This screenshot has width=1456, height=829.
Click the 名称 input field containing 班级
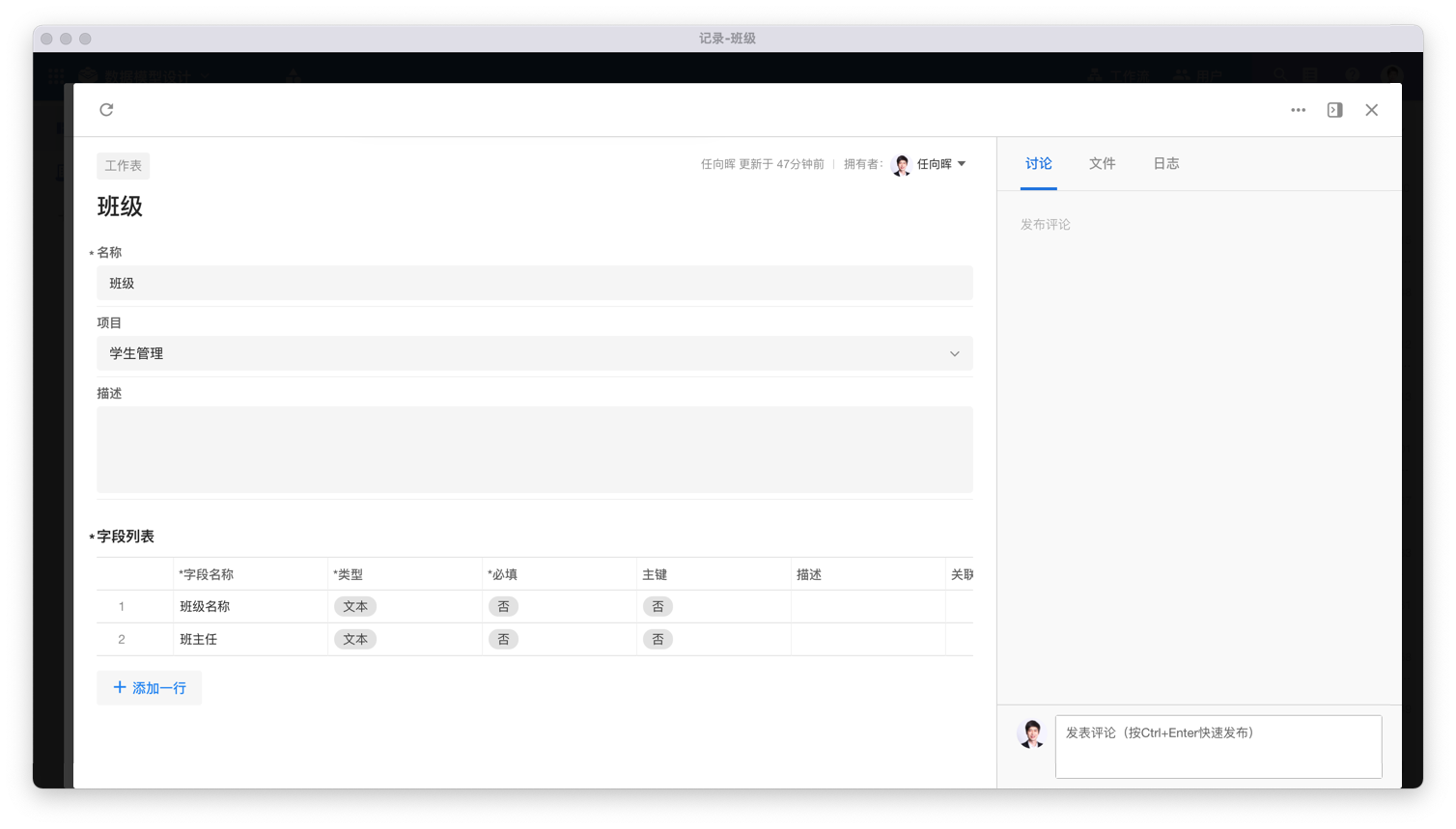coord(534,284)
